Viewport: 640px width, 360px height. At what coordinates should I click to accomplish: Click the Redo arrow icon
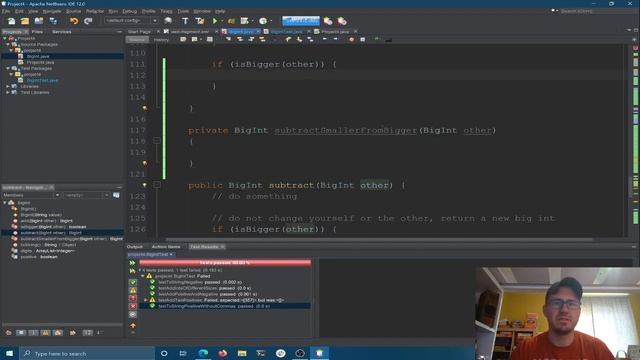pos(88,21)
